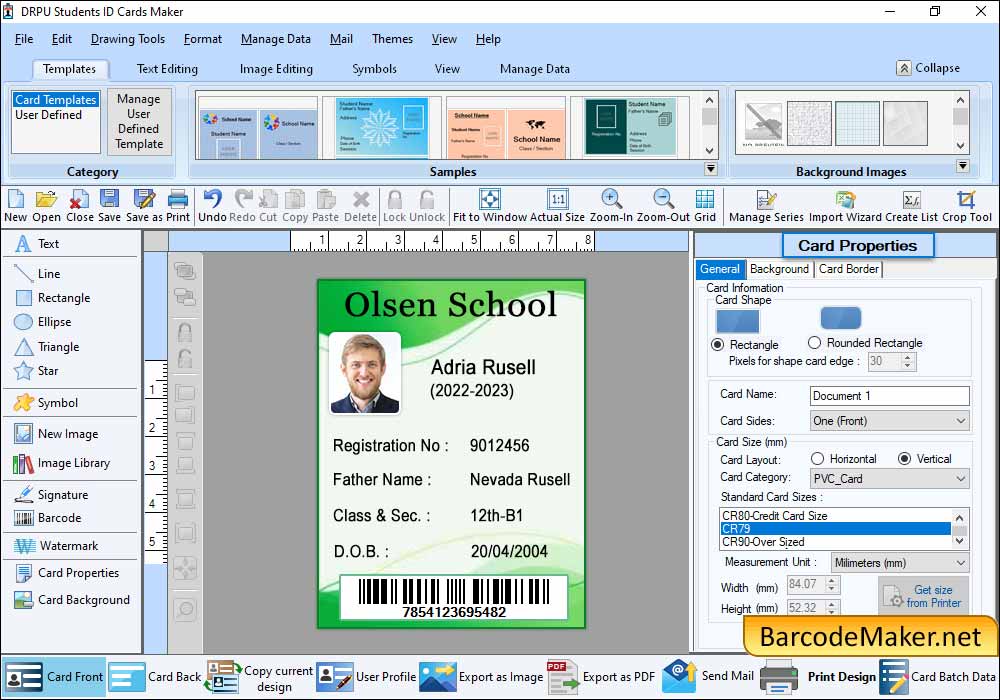Open Card Background in left panel

tap(72, 599)
